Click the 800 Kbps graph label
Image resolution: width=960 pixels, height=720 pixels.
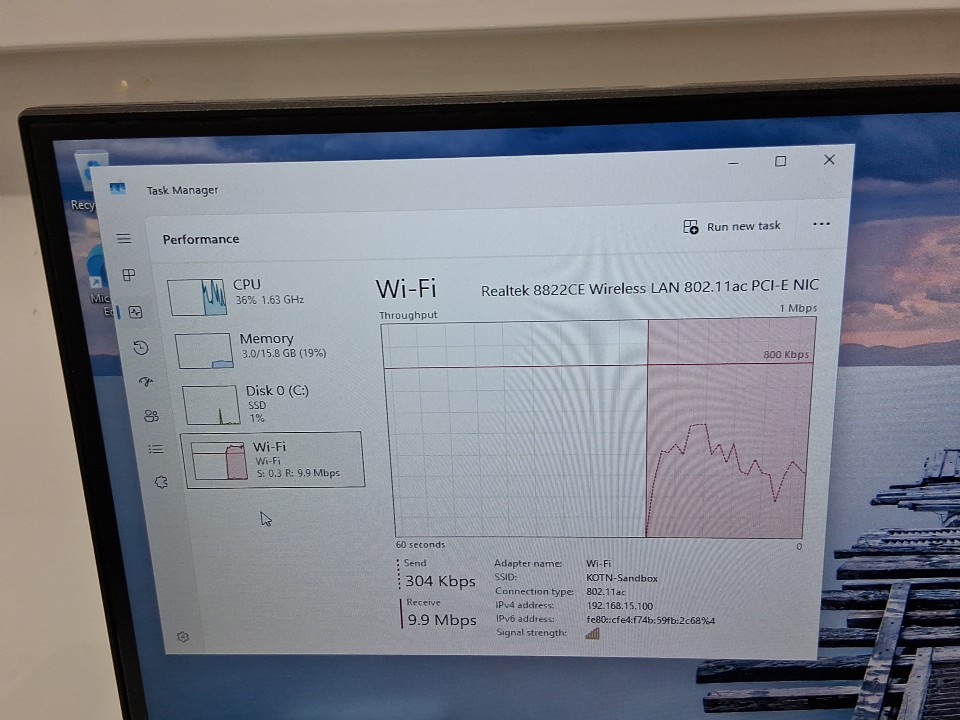point(786,354)
